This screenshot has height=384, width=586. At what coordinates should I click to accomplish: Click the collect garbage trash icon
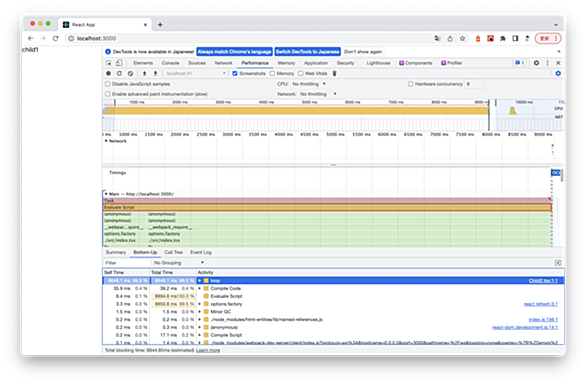click(334, 74)
